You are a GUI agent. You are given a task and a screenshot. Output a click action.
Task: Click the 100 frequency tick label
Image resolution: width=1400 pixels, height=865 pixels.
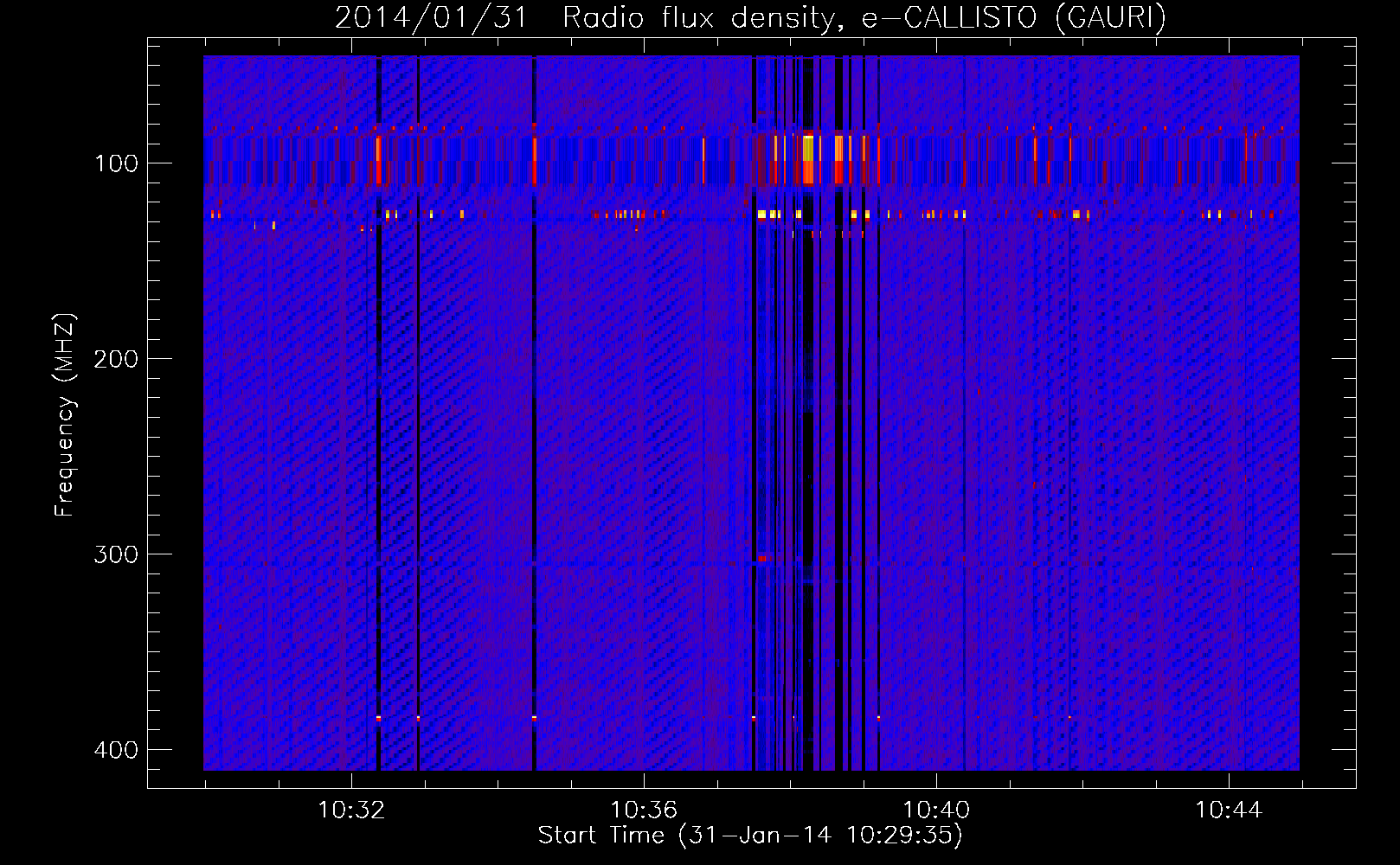tap(116, 163)
